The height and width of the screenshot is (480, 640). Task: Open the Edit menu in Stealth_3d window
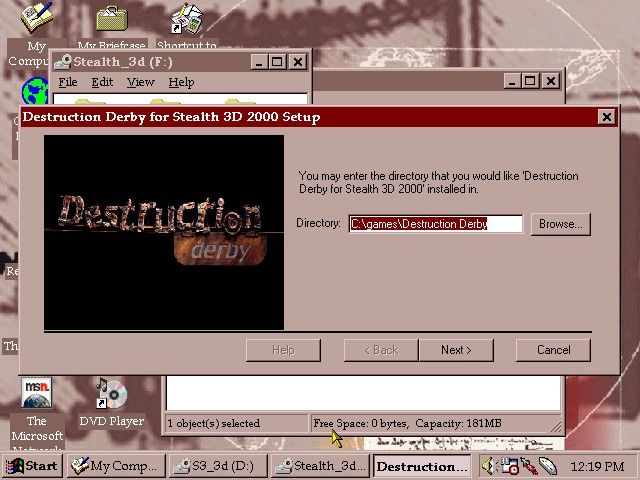point(102,82)
